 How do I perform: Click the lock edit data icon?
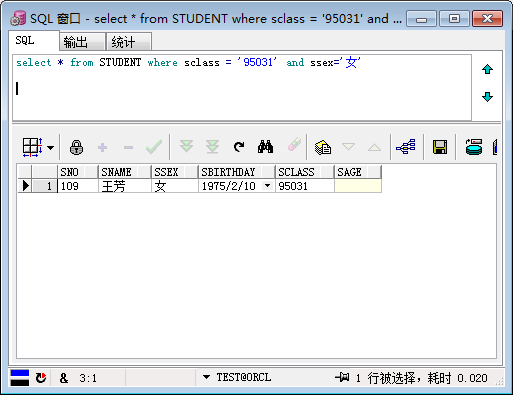coord(76,147)
